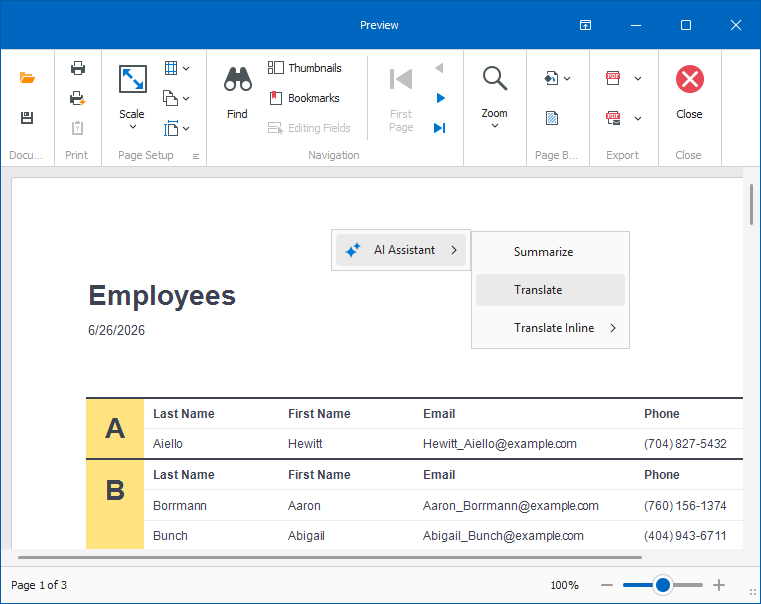The image size is (761, 604).
Task: Select Translate in the AI submenu
Action: [x=550, y=290]
